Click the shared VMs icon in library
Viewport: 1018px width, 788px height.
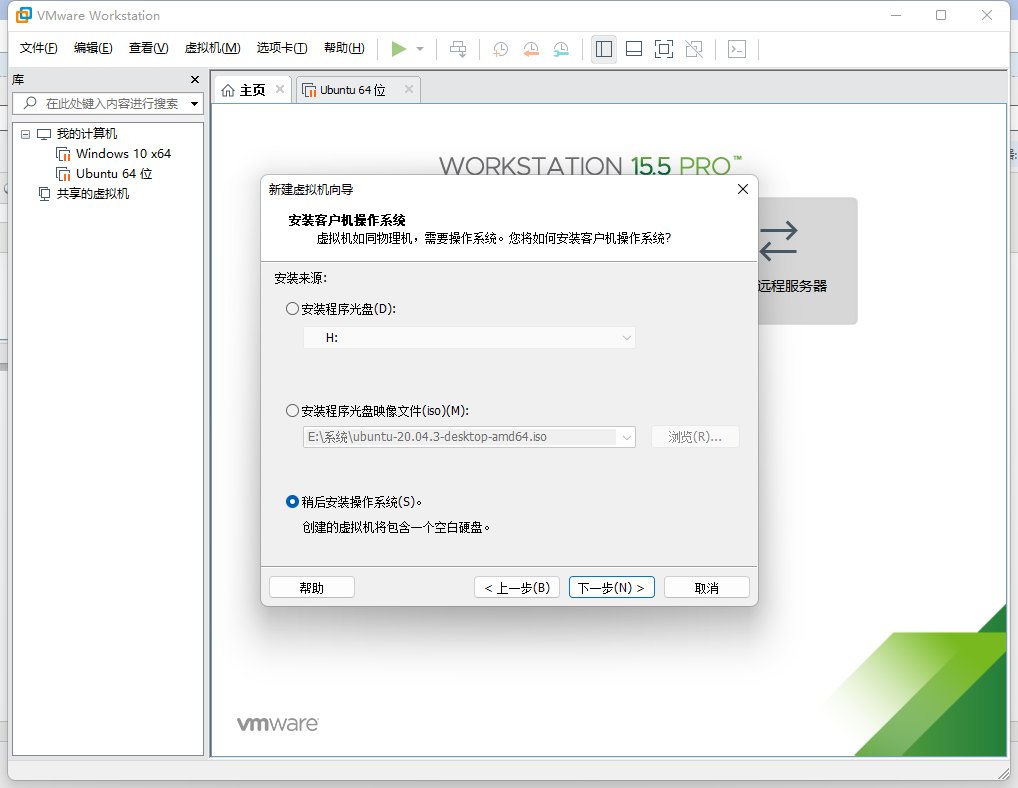pyautogui.click(x=44, y=194)
